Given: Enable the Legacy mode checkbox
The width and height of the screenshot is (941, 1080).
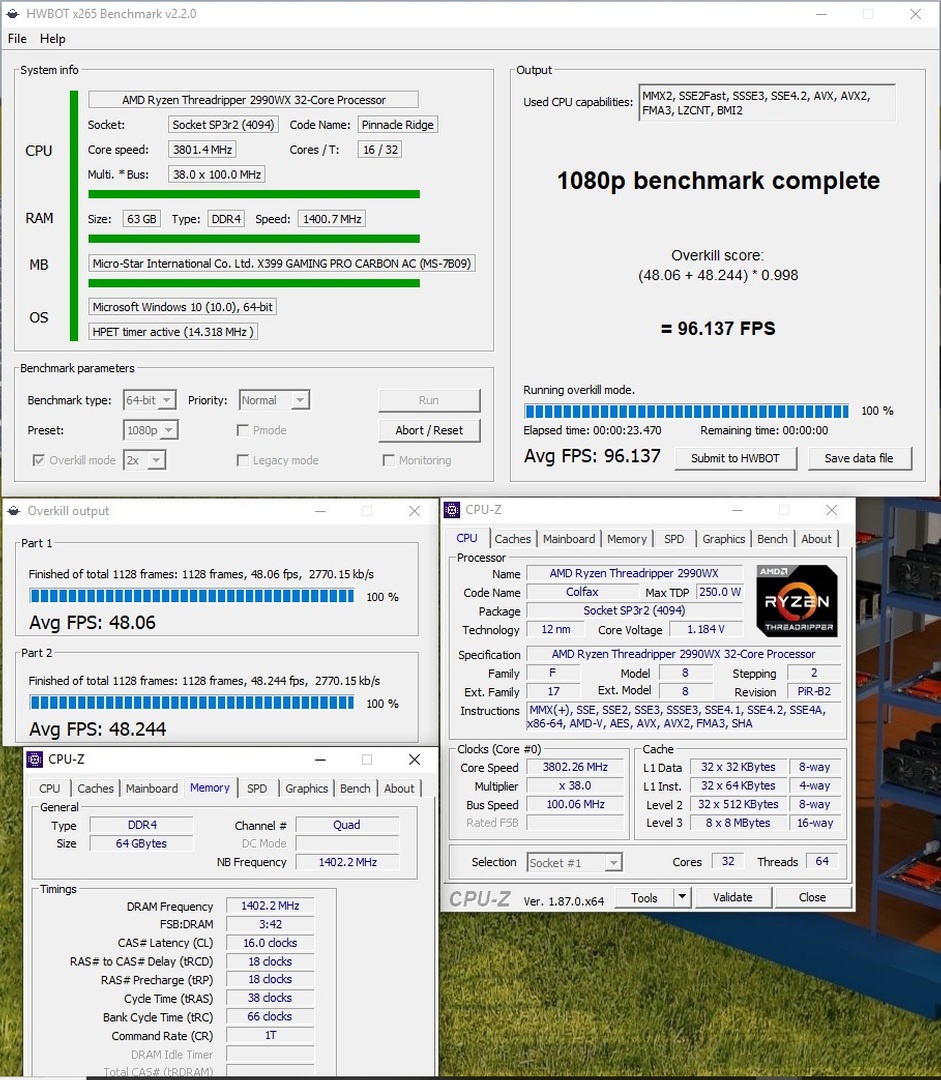Looking at the screenshot, I should 242,460.
